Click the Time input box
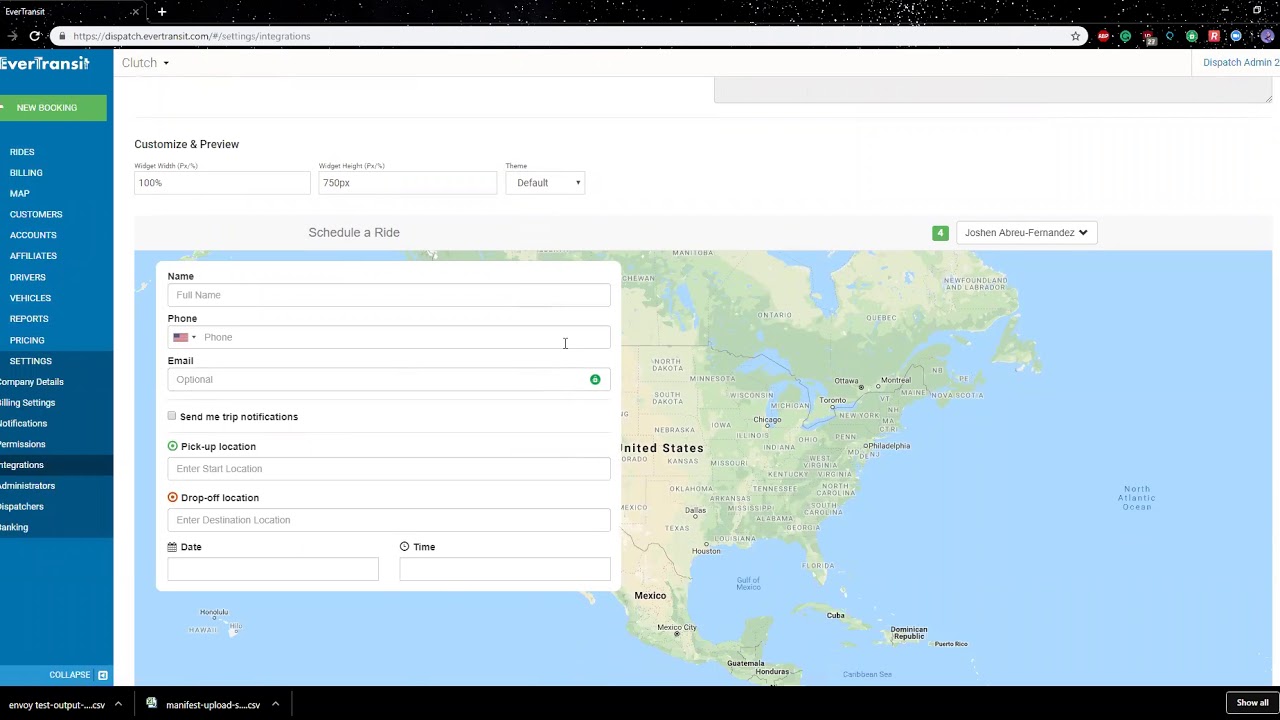The image size is (1280, 720). (505, 569)
